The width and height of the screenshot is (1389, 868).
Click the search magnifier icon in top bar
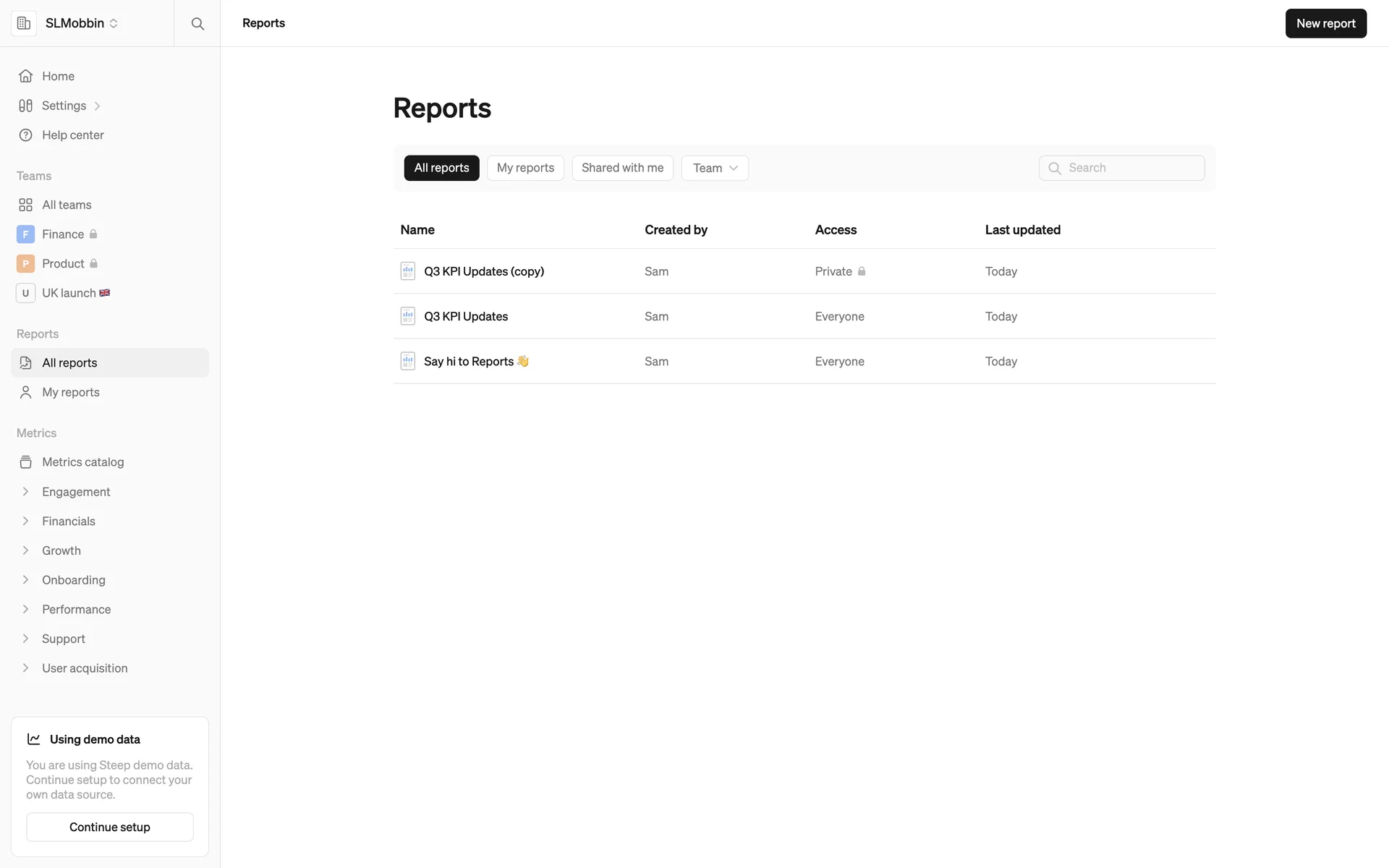(x=197, y=23)
